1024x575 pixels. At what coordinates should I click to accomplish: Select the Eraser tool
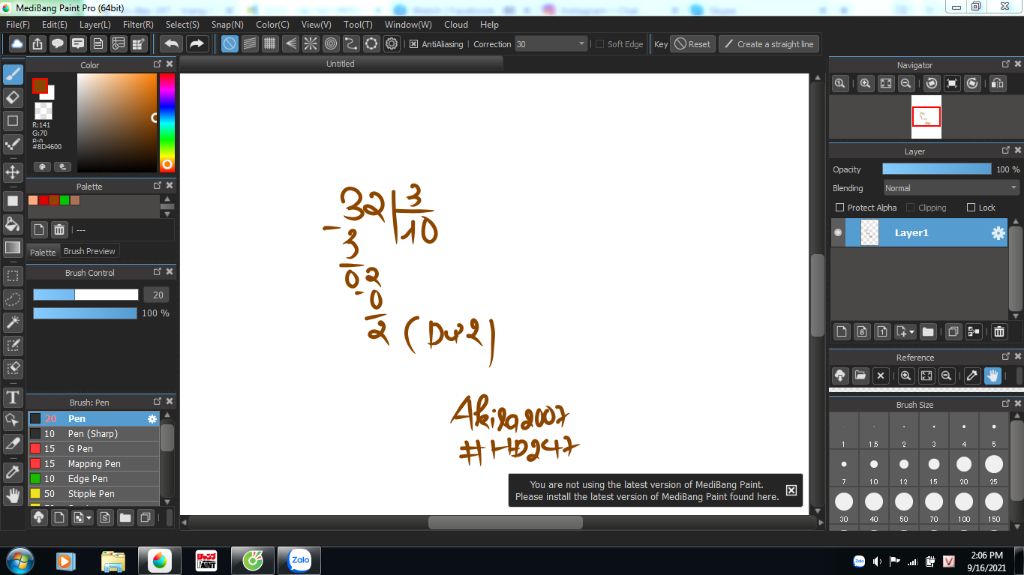[x=12, y=97]
